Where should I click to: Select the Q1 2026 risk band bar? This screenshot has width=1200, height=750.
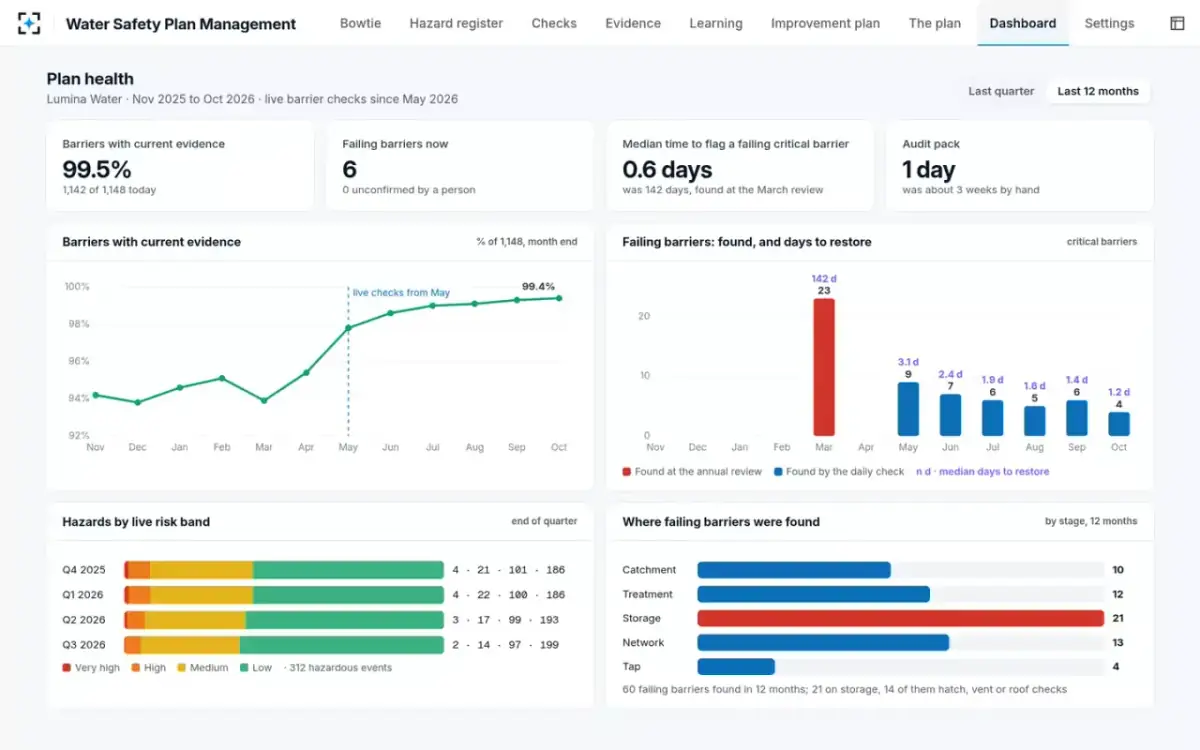pos(284,595)
